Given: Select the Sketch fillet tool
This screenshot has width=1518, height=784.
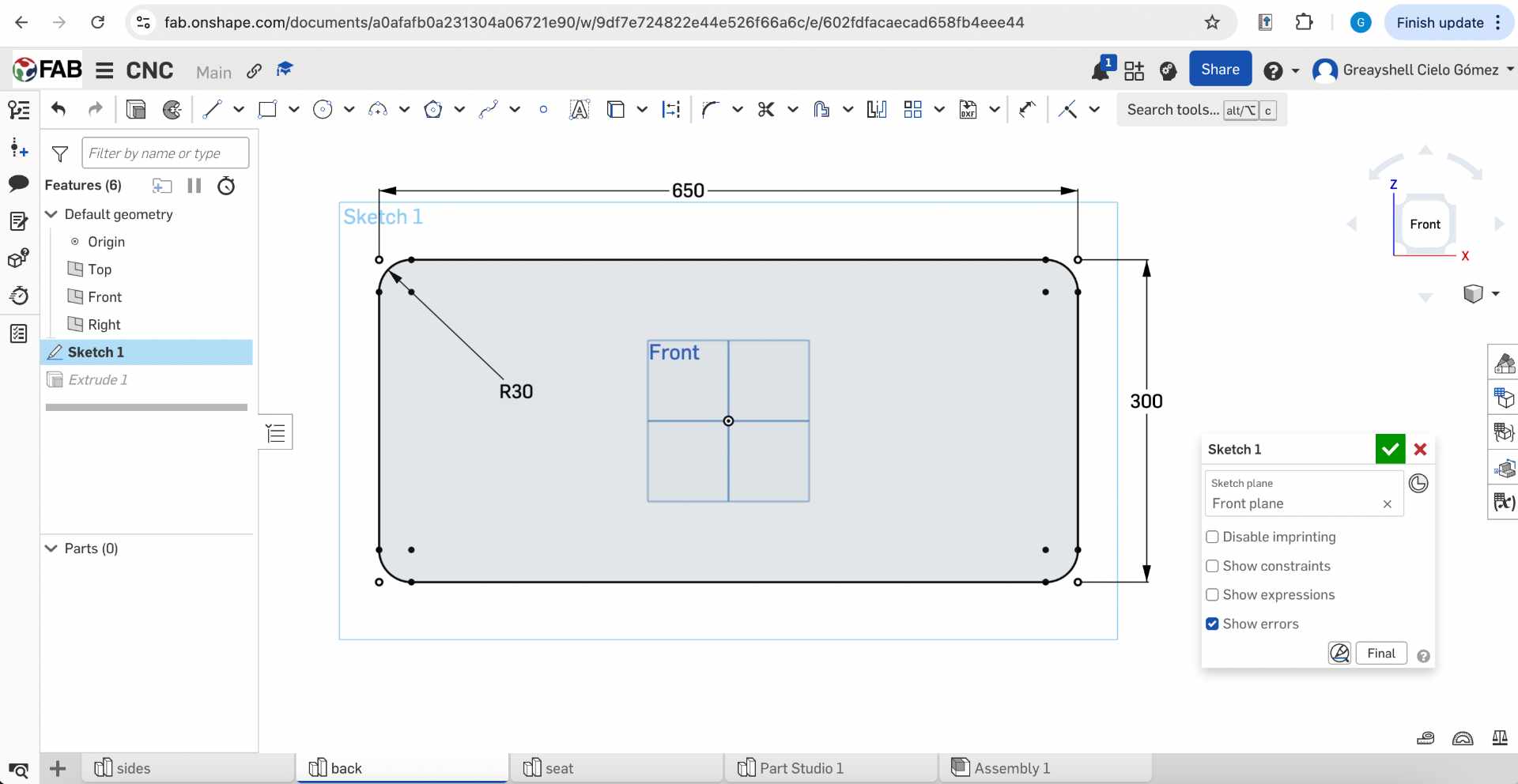Looking at the screenshot, I should tap(711, 109).
